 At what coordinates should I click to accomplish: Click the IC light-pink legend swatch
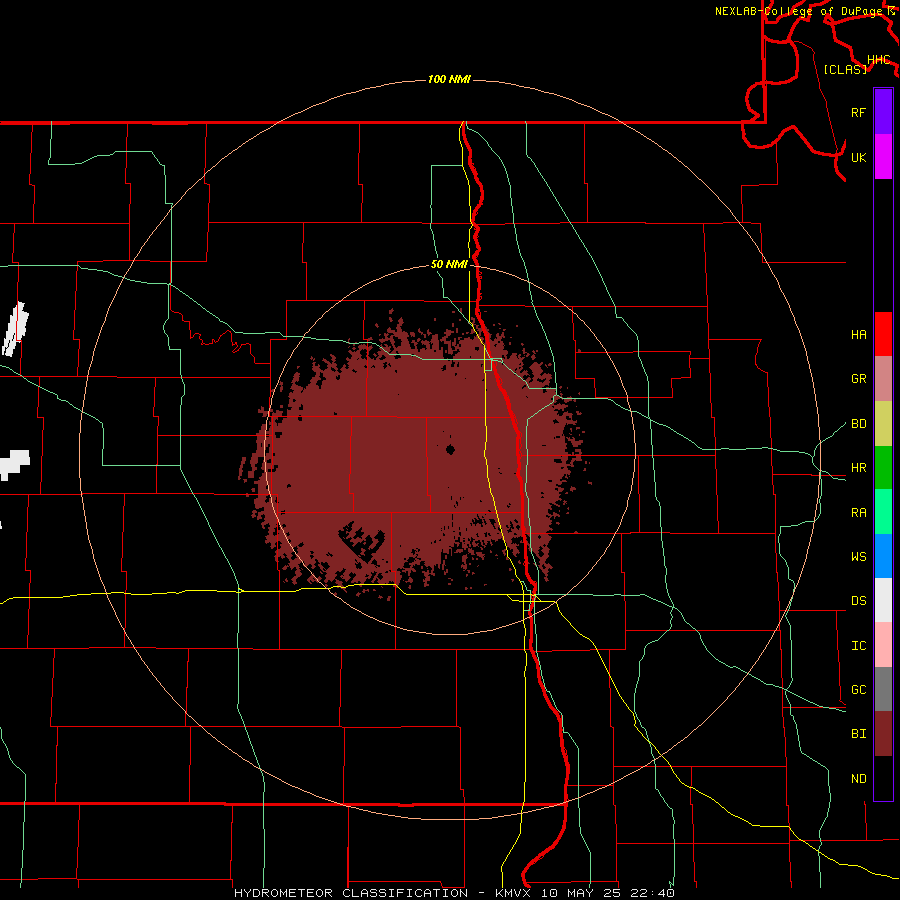883,645
